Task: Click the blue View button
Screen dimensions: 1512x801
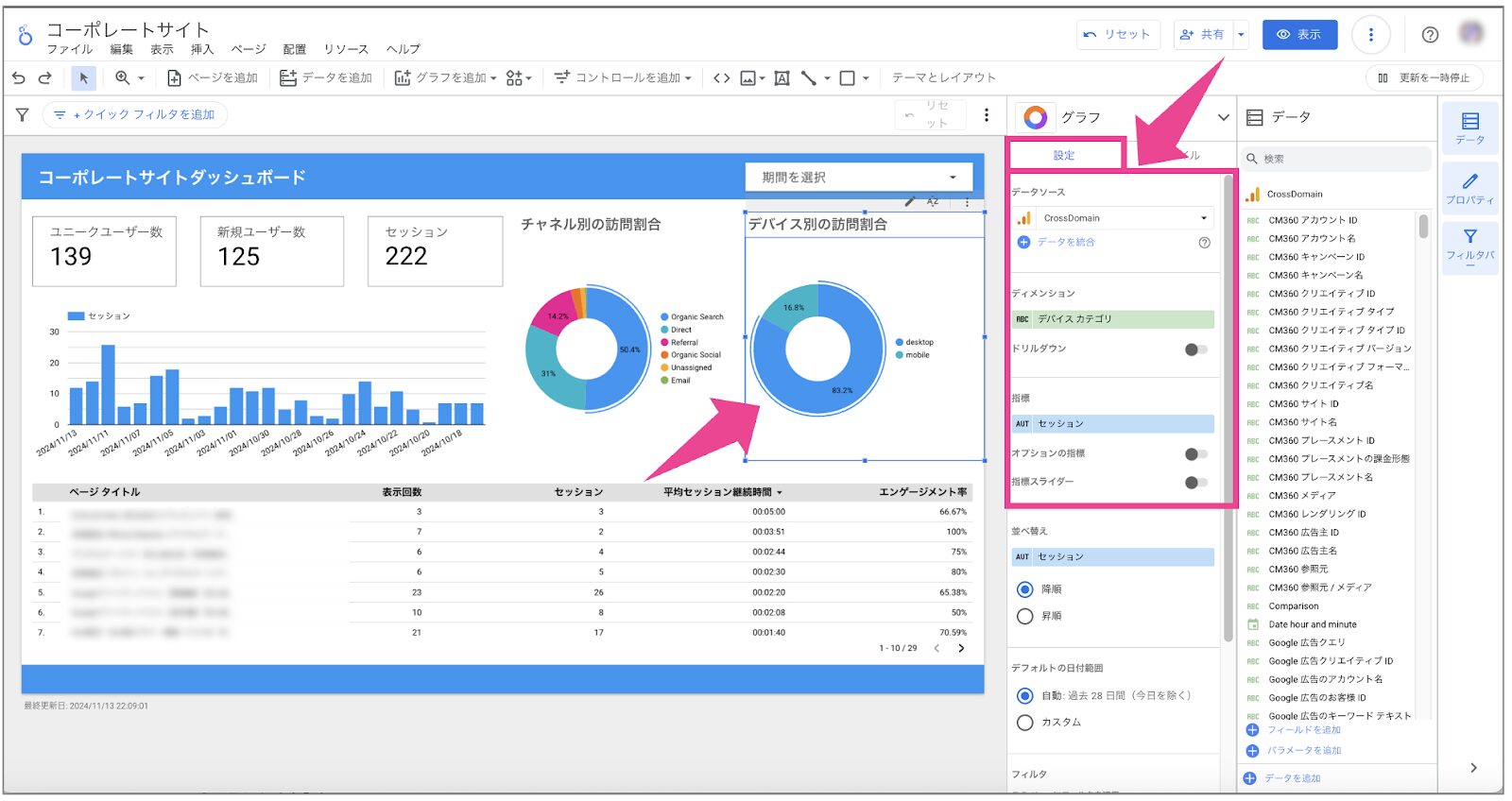Action: tap(1299, 35)
